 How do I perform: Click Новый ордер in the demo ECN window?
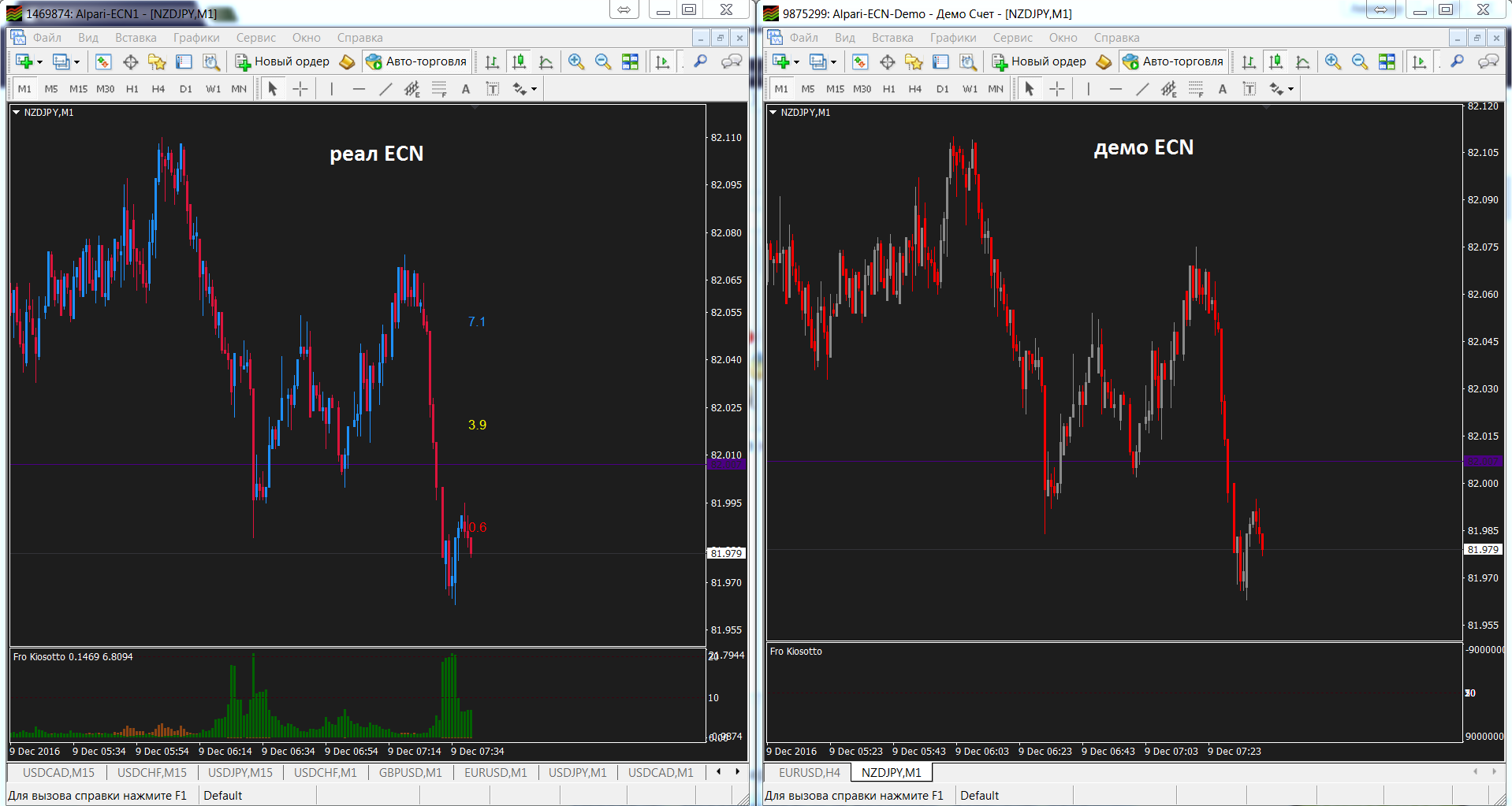[1039, 61]
